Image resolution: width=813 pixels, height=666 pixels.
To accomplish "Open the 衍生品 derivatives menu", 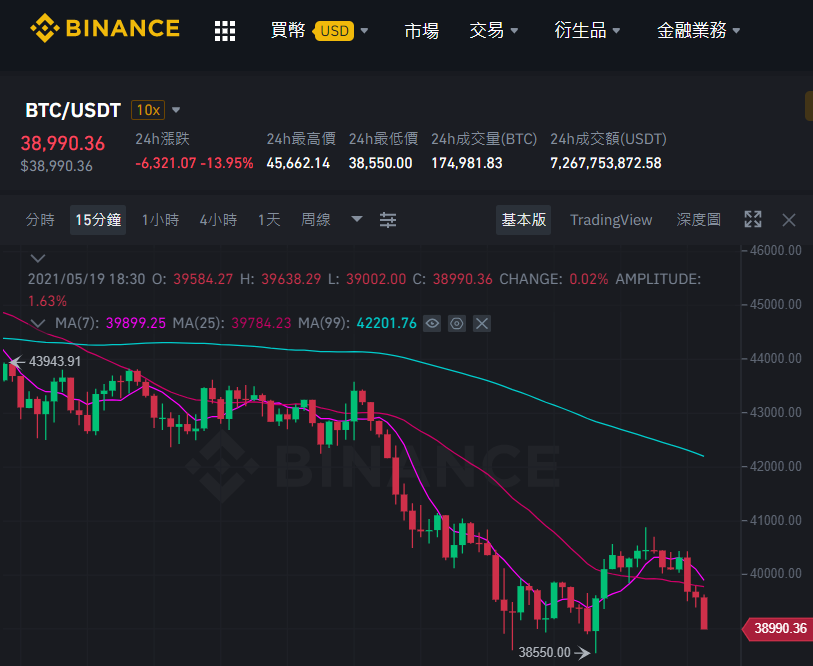I will (x=587, y=31).
